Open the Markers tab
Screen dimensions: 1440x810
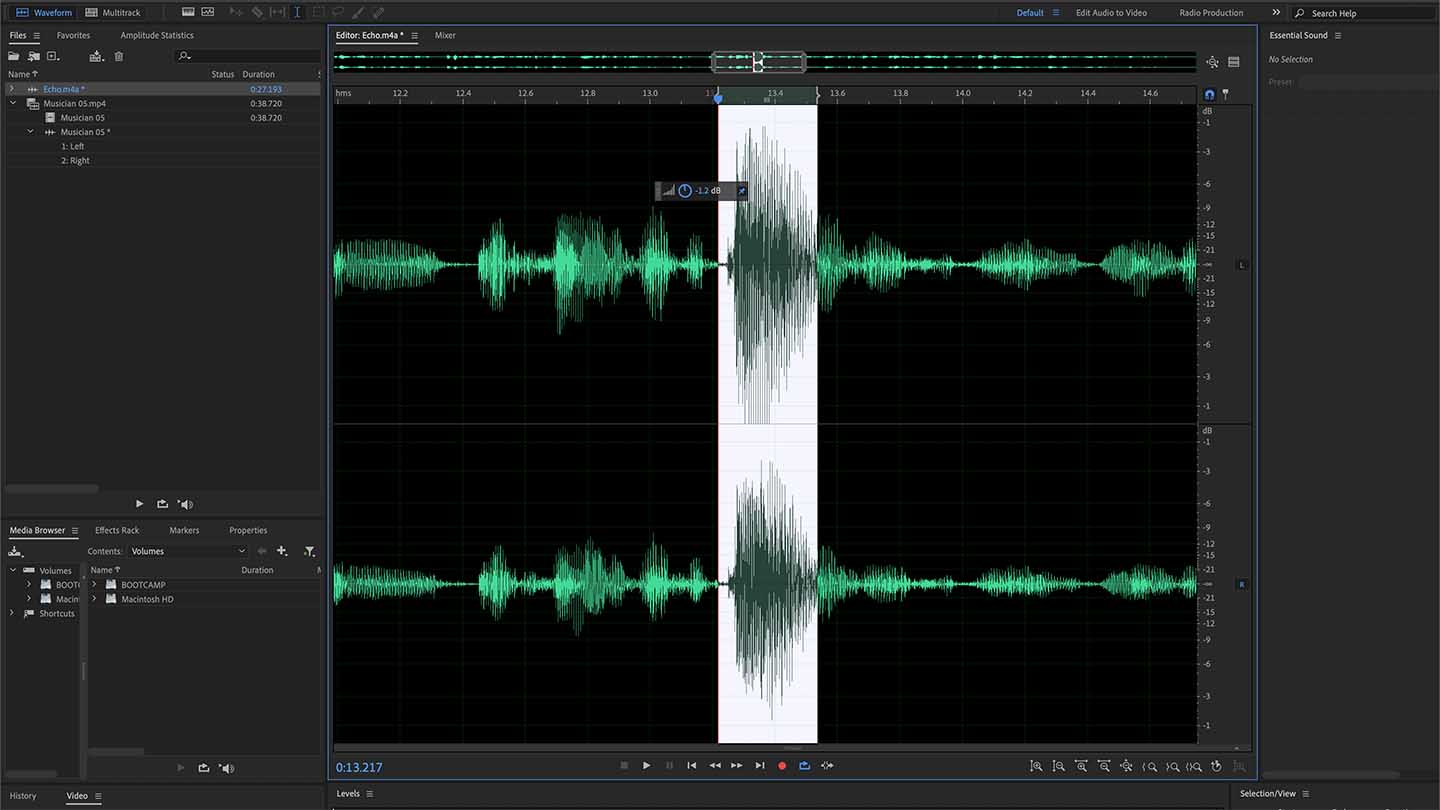184,530
